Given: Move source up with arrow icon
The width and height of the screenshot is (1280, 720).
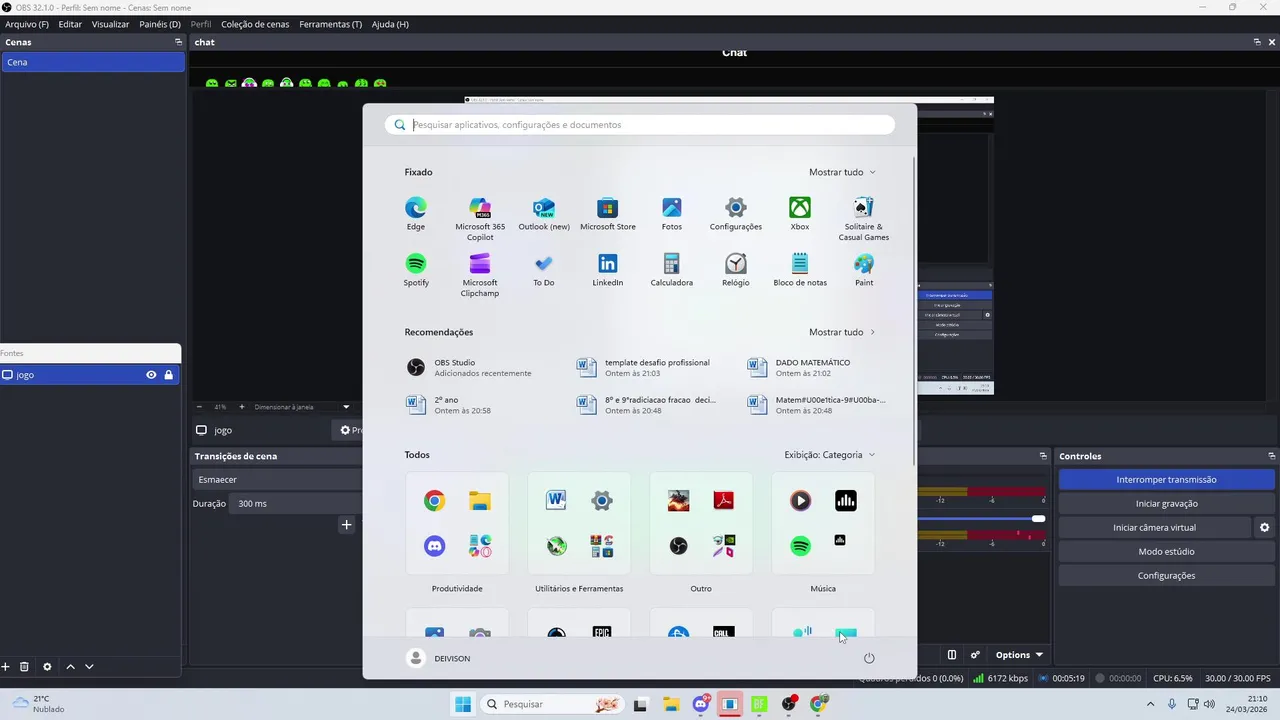Looking at the screenshot, I should click(70, 666).
